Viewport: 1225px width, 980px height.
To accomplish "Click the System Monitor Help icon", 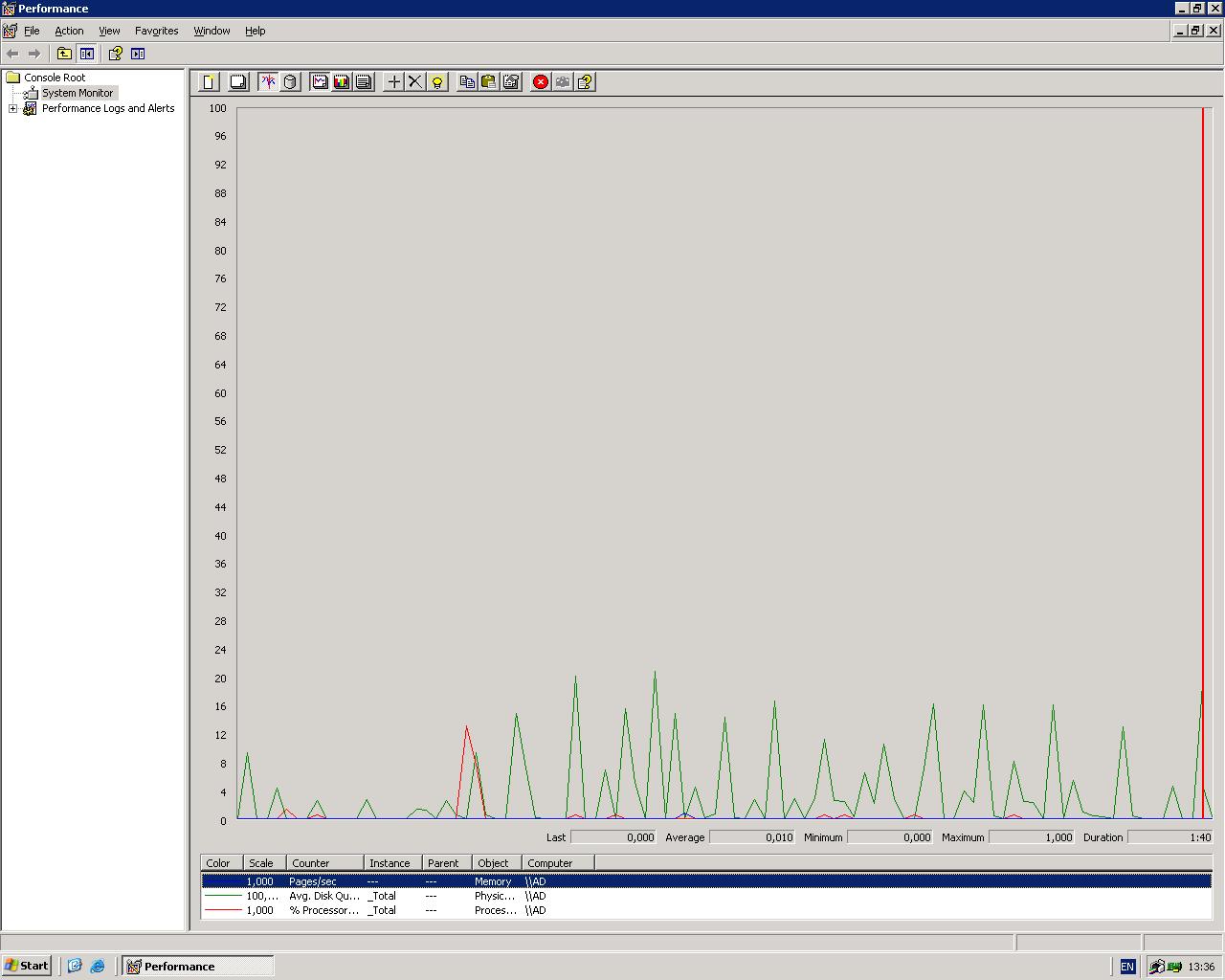I will [x=585, y=81].
